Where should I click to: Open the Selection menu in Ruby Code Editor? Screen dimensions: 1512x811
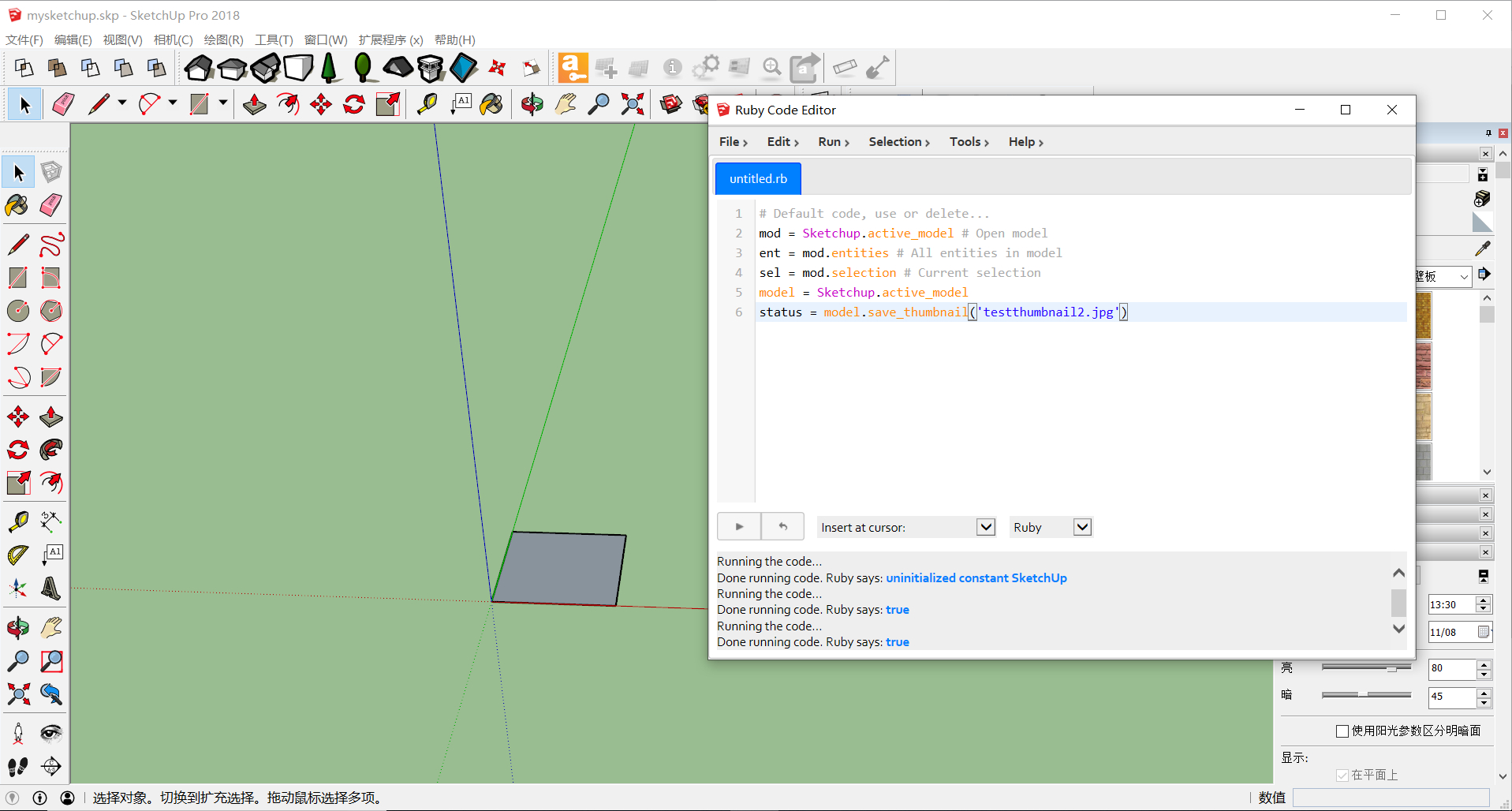tap(899, 142)
